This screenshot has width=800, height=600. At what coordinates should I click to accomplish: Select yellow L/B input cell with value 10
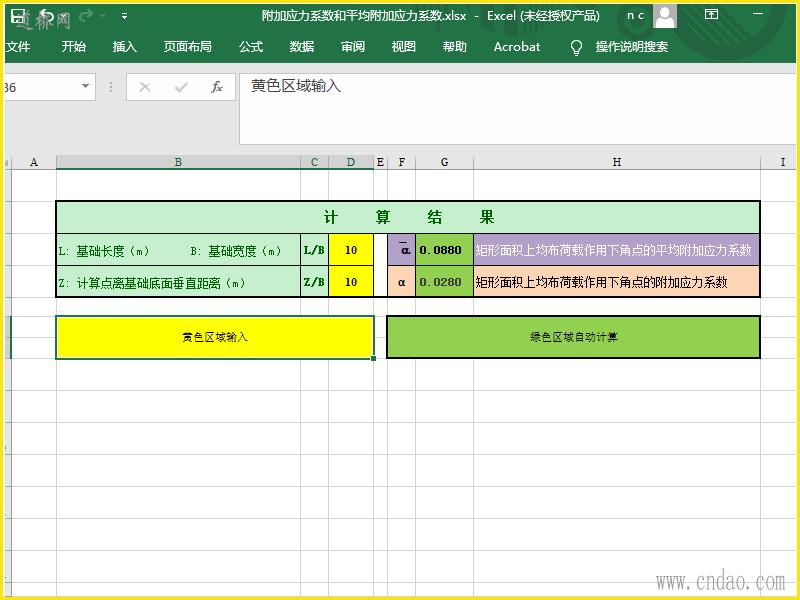(x=351, y=250)
